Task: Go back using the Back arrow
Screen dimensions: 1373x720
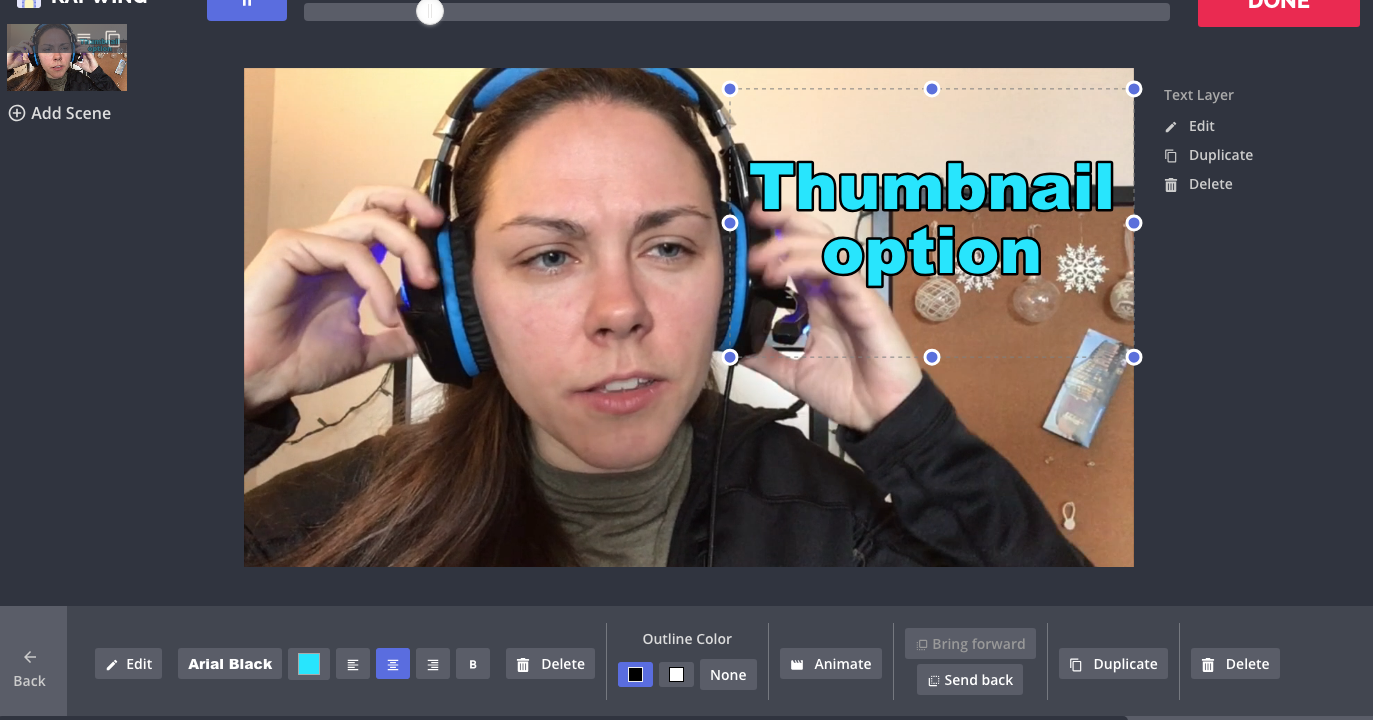Action: coord(30,667)
